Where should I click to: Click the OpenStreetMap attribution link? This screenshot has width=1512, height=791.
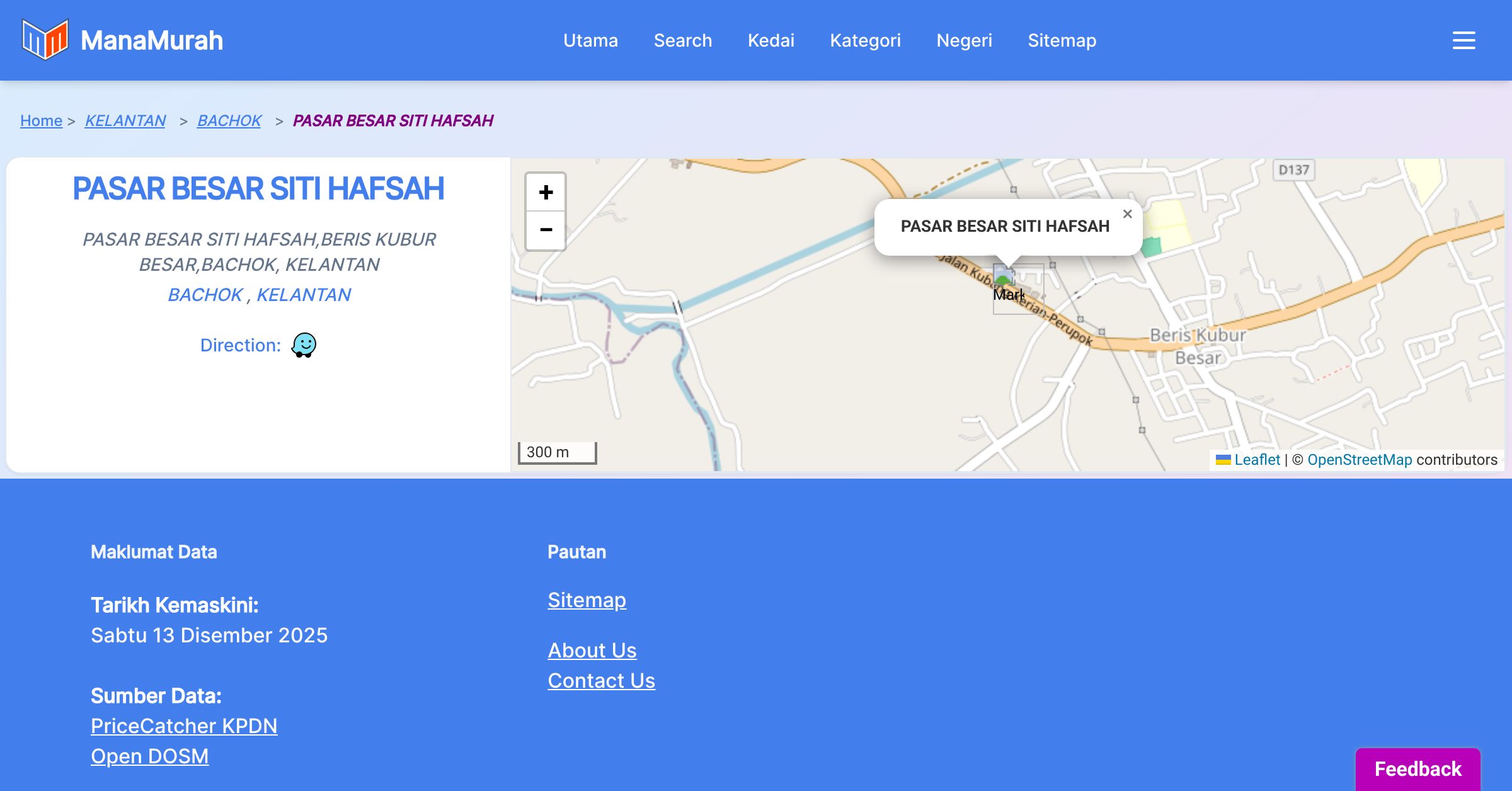[1360, 460]
